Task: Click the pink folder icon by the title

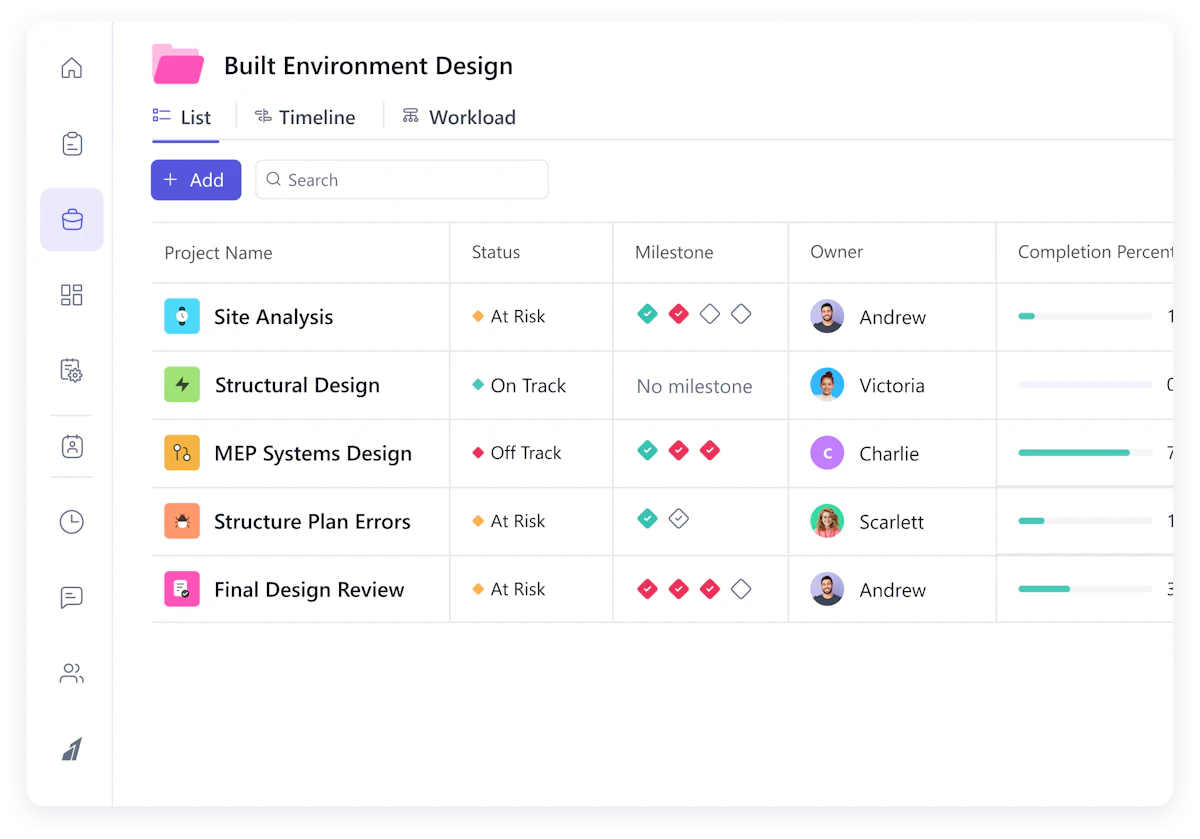Action: coord(178,64)
